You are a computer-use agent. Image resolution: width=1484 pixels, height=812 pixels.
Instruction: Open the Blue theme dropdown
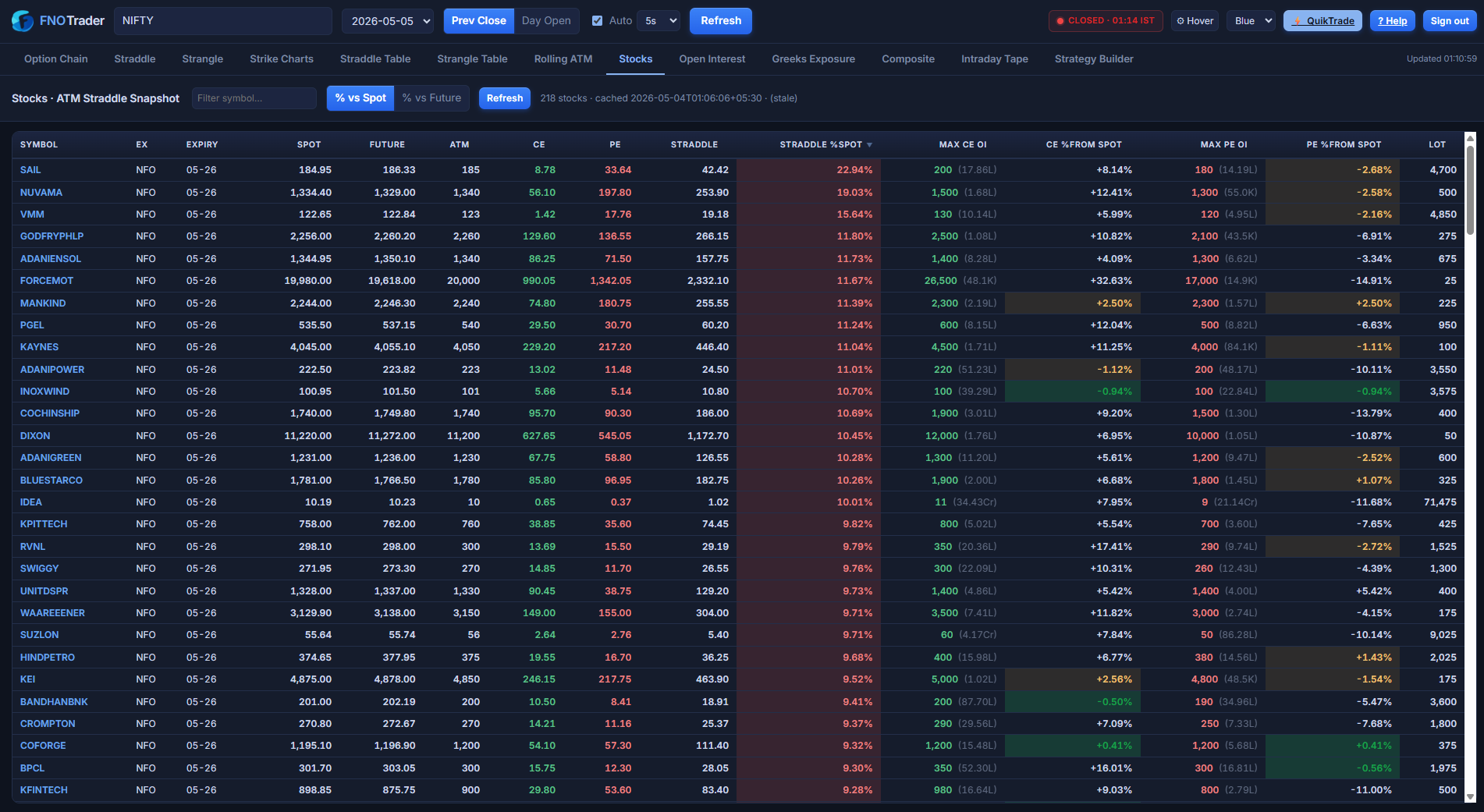[1251, 21]
